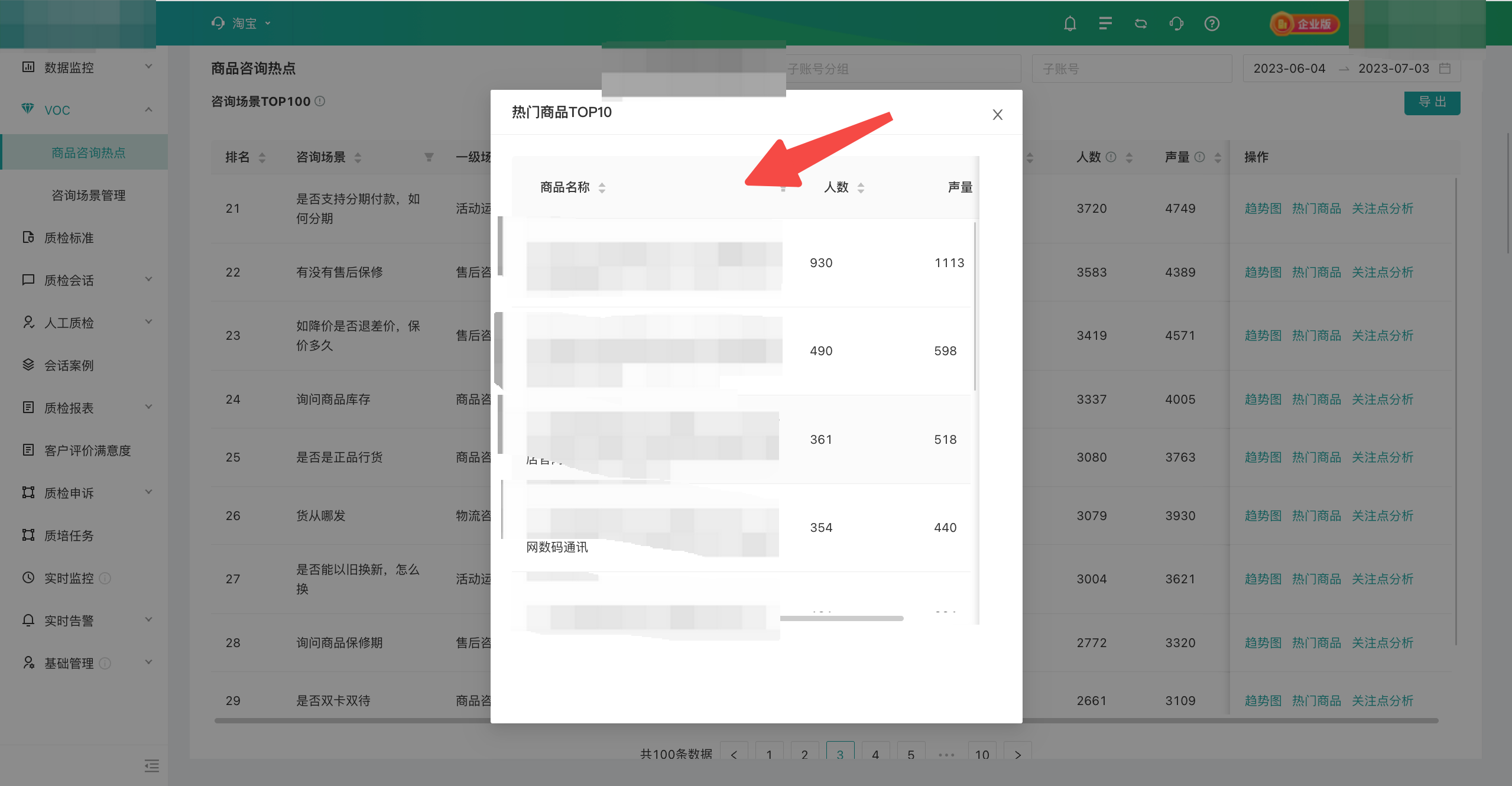Click the 实时监控 clock icon
Screen dimensions: 1512x786
pos(28,577)
